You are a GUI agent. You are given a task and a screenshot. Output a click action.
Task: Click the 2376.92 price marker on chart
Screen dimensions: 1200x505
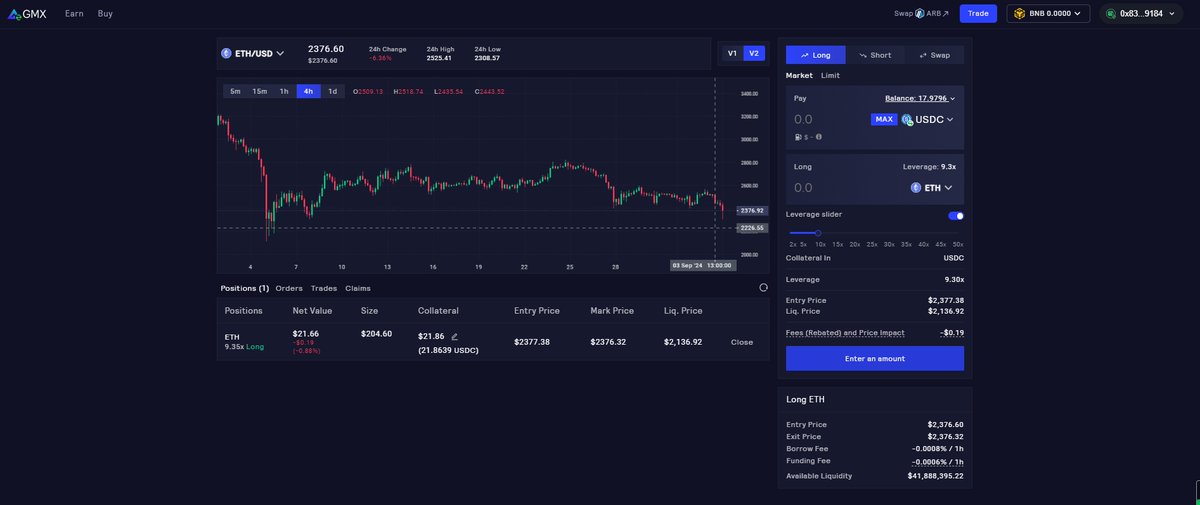pos(751,210)
